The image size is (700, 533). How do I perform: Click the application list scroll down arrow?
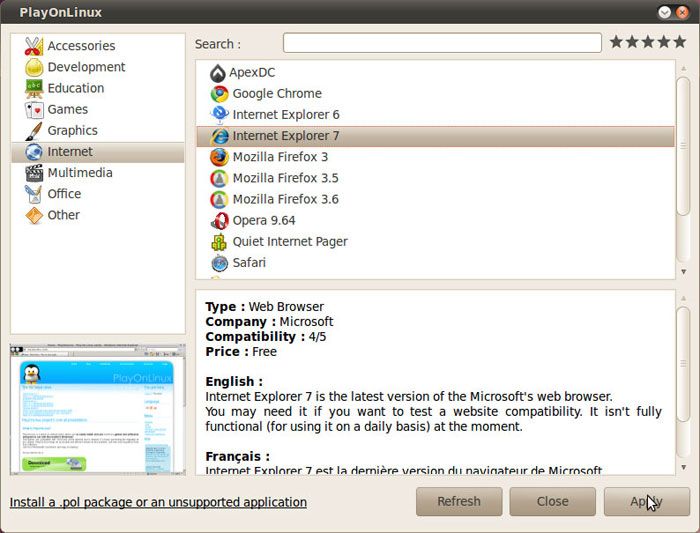coord(683,271)
